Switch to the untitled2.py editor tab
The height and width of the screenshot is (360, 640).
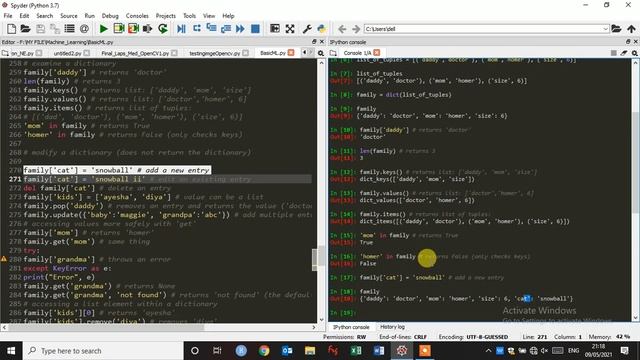coord(67,53)
